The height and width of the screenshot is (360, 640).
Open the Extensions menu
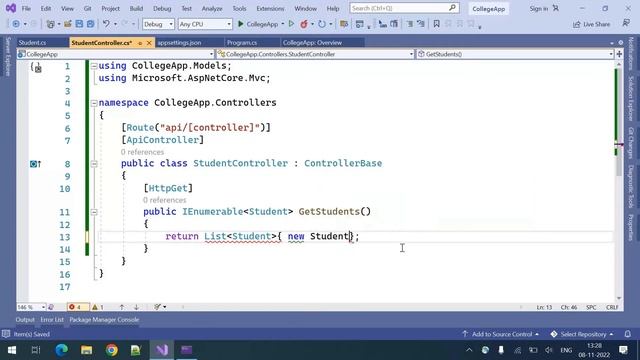[x=270, y=8]
